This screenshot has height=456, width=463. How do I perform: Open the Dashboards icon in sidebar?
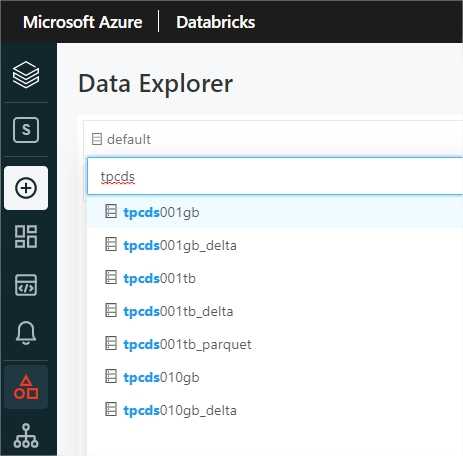pyautogui.click(x=26, y=236)
